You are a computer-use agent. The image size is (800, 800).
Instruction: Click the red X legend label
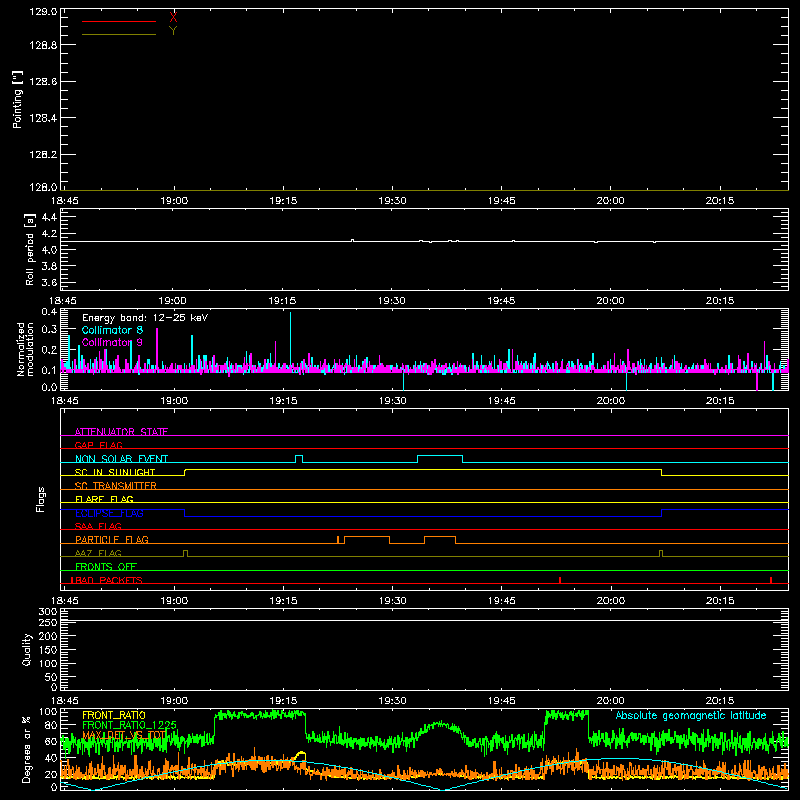click(x=173, y=18)
